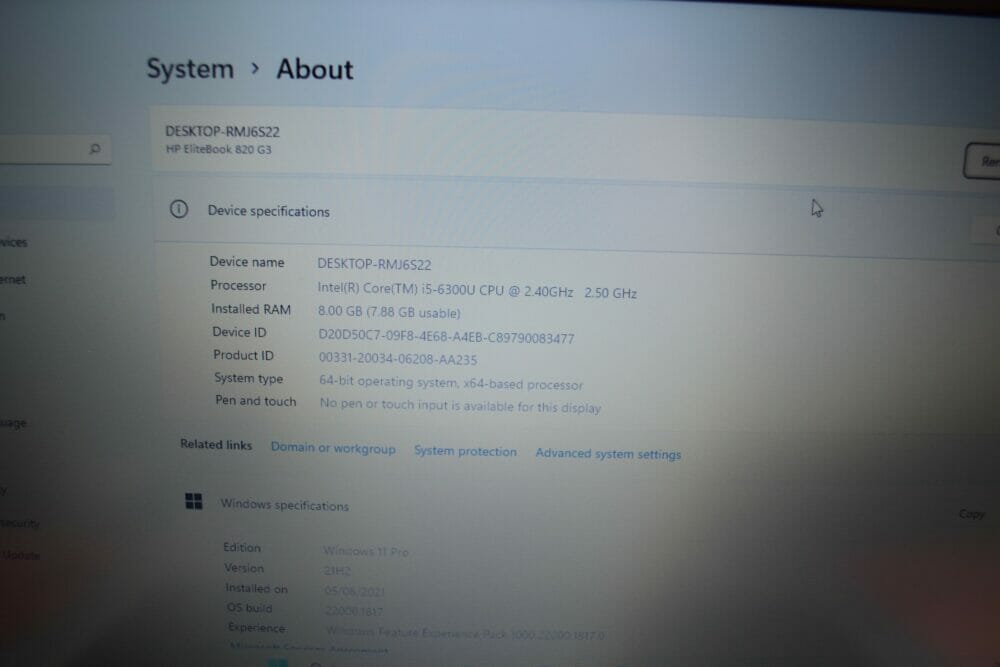Image resolution: width=1000 pixels, height=667 pixels.
Task: Click the Experience label
Action: [257, 627]
